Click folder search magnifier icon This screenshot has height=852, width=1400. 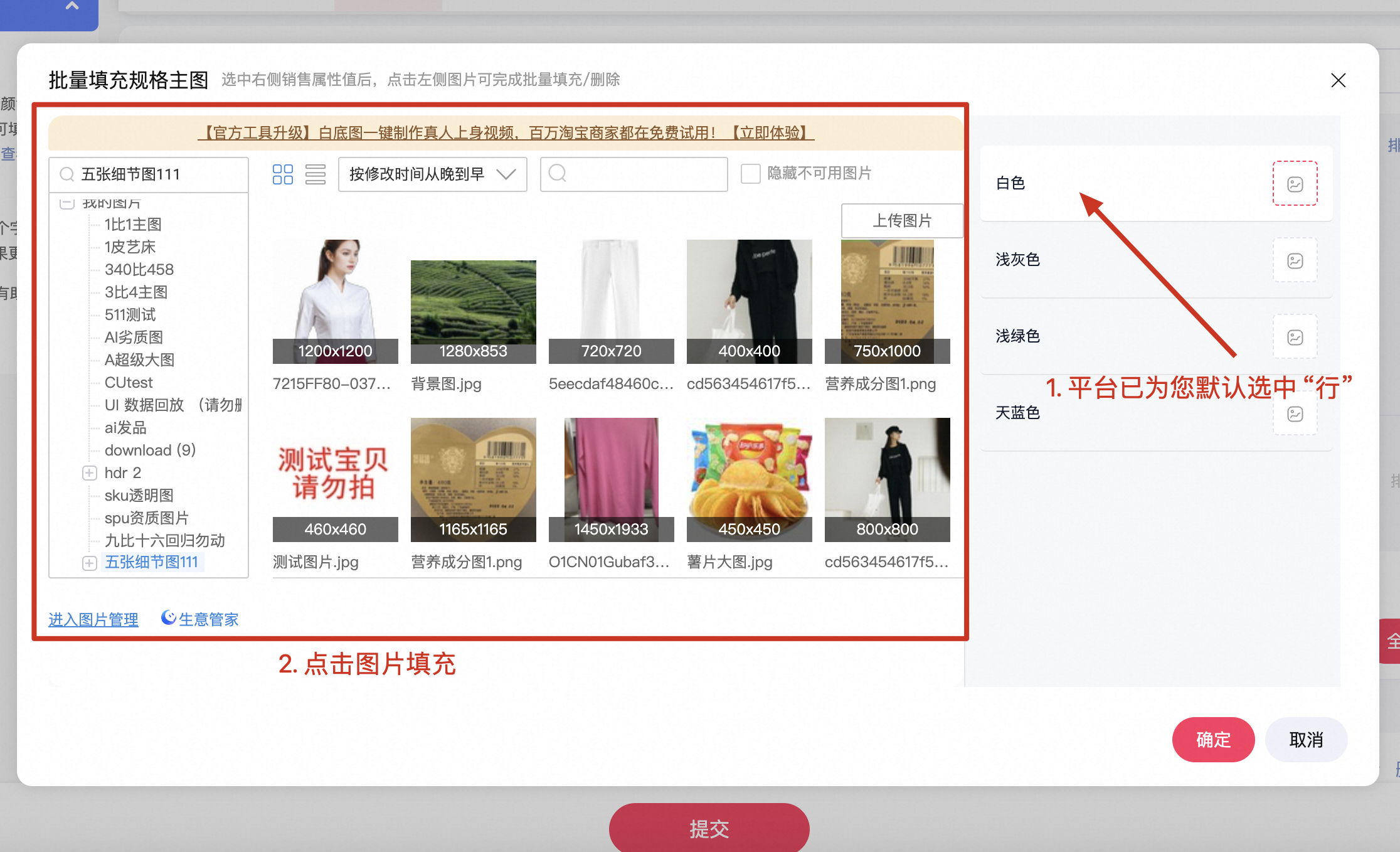(x=67, y=174)
